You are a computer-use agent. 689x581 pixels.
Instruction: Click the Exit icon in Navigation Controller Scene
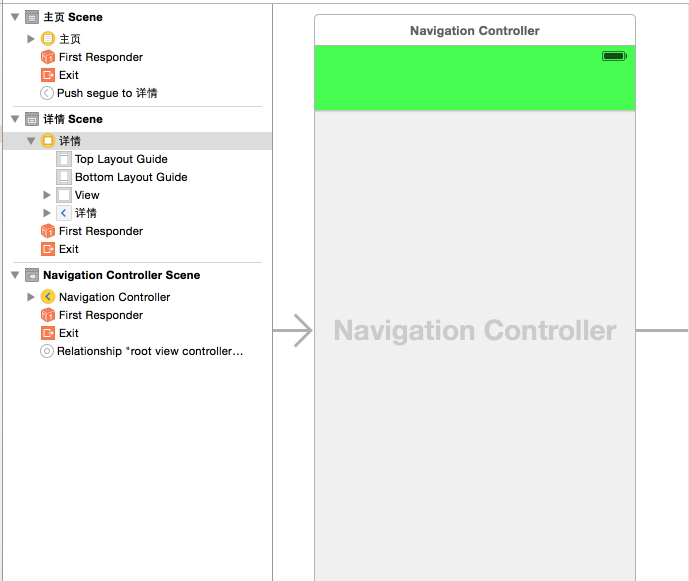coord(47,333)
